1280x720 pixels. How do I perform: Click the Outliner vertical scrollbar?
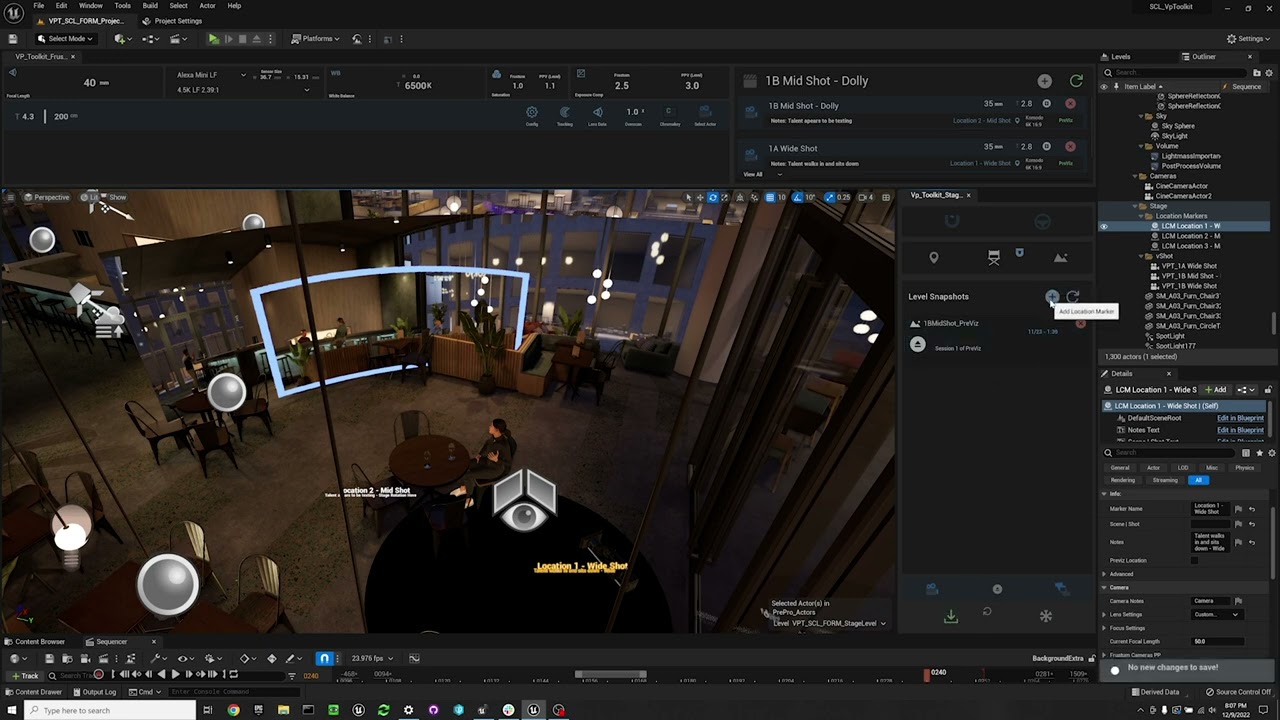pos(1273,324)
